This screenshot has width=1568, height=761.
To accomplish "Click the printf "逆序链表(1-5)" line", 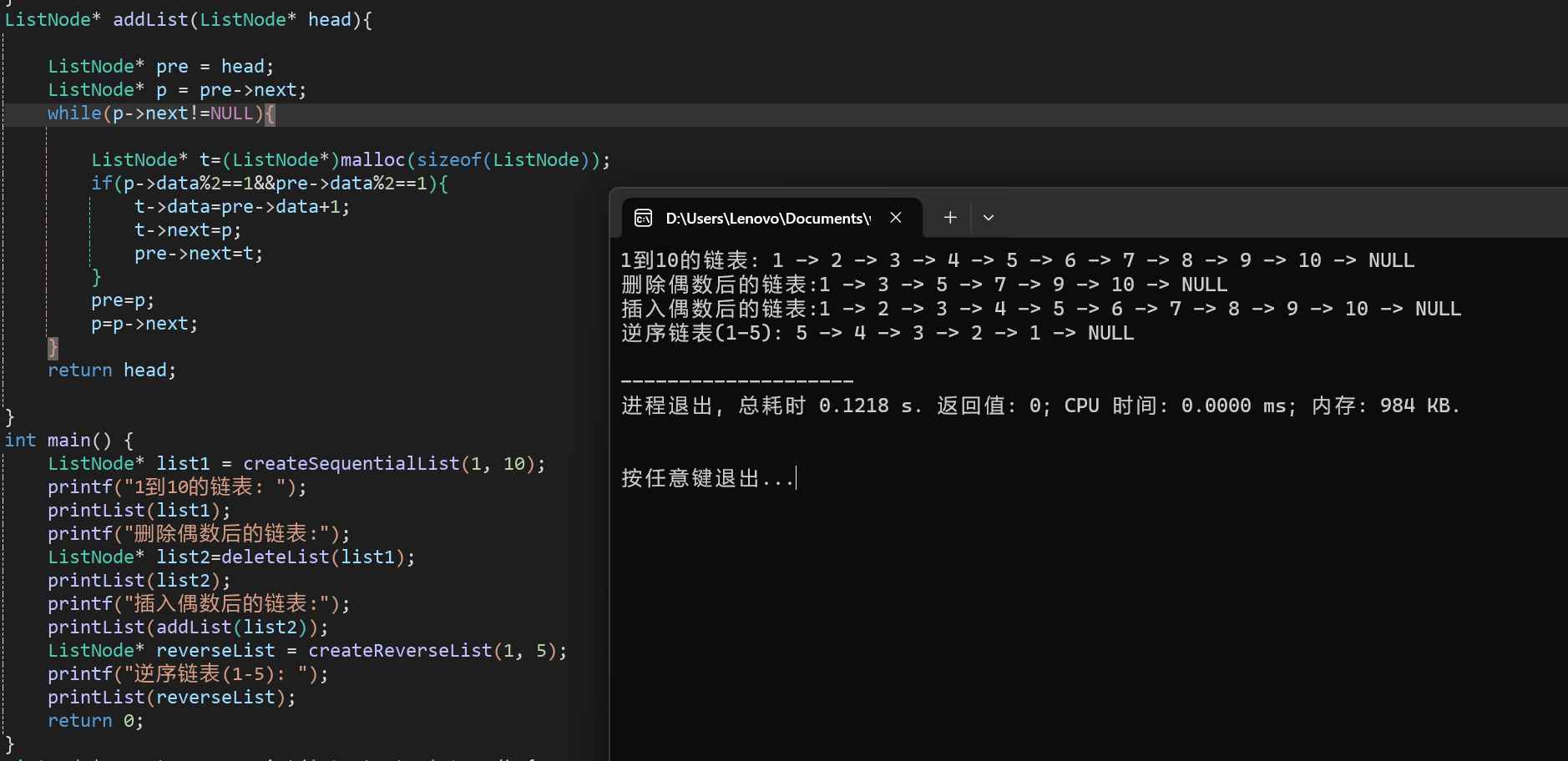I will coord(188,674).
